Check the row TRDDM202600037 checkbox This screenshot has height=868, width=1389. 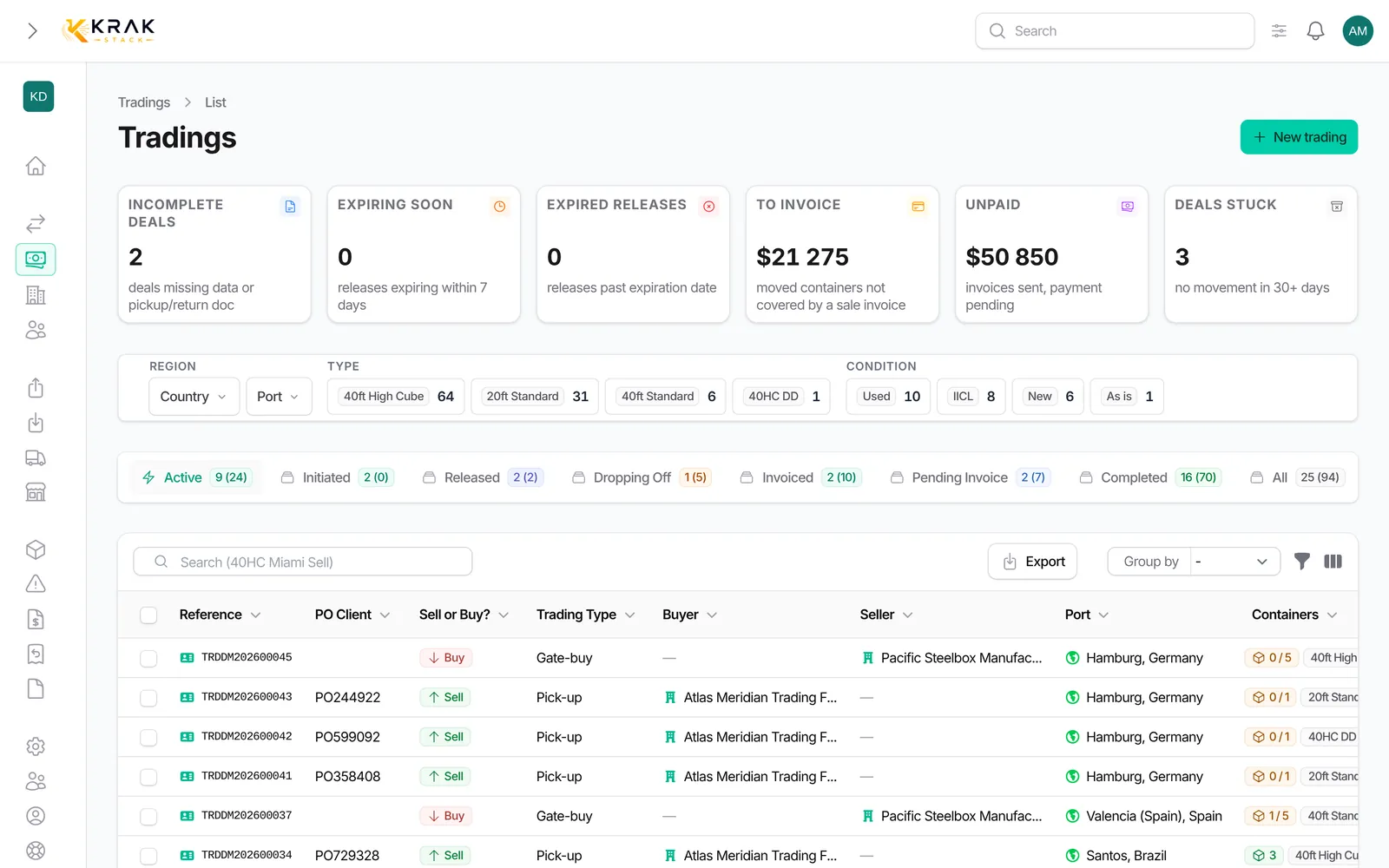tap(148, 816)
